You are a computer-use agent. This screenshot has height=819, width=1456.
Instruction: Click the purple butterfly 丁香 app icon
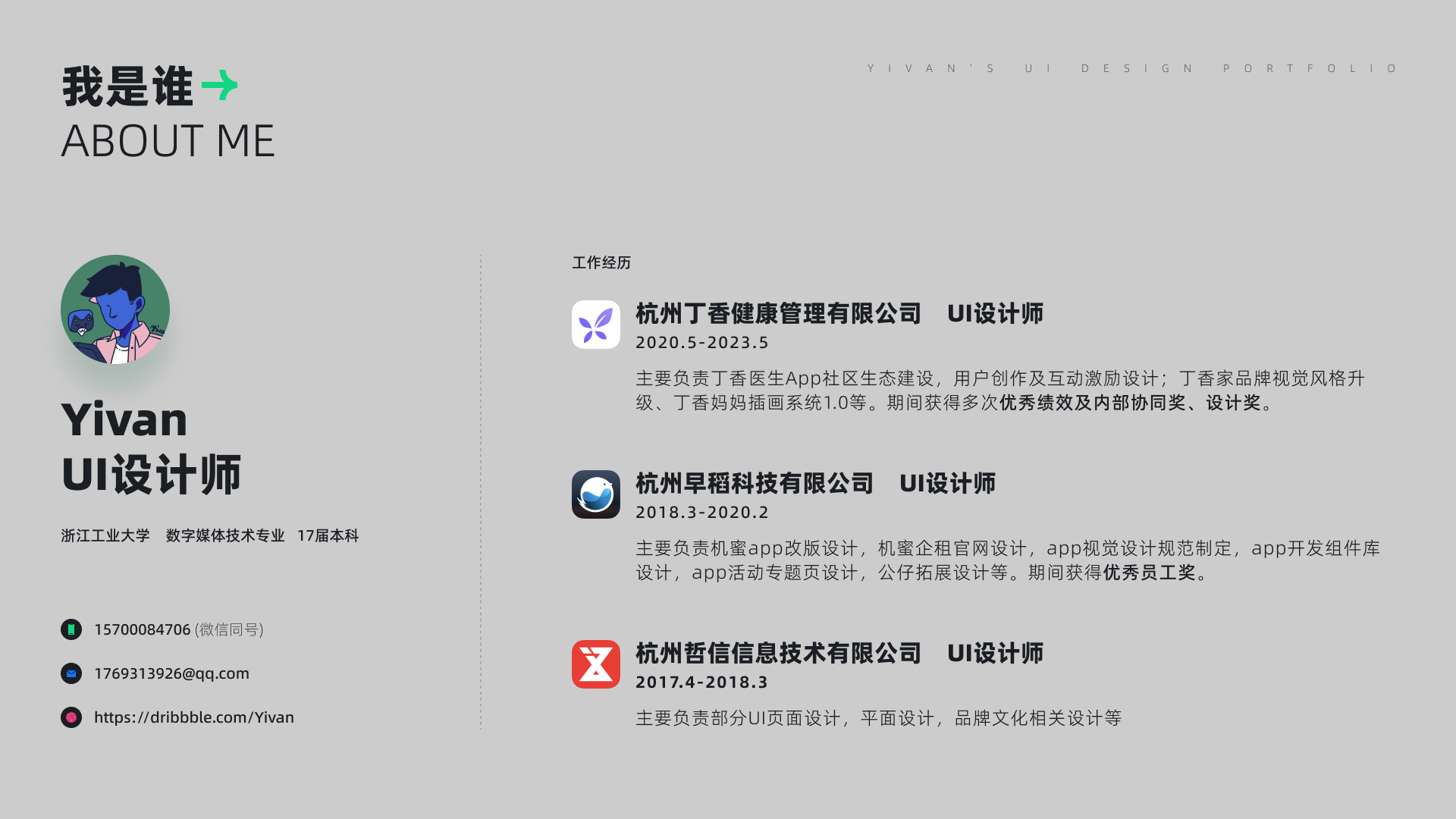click(596, 325)
